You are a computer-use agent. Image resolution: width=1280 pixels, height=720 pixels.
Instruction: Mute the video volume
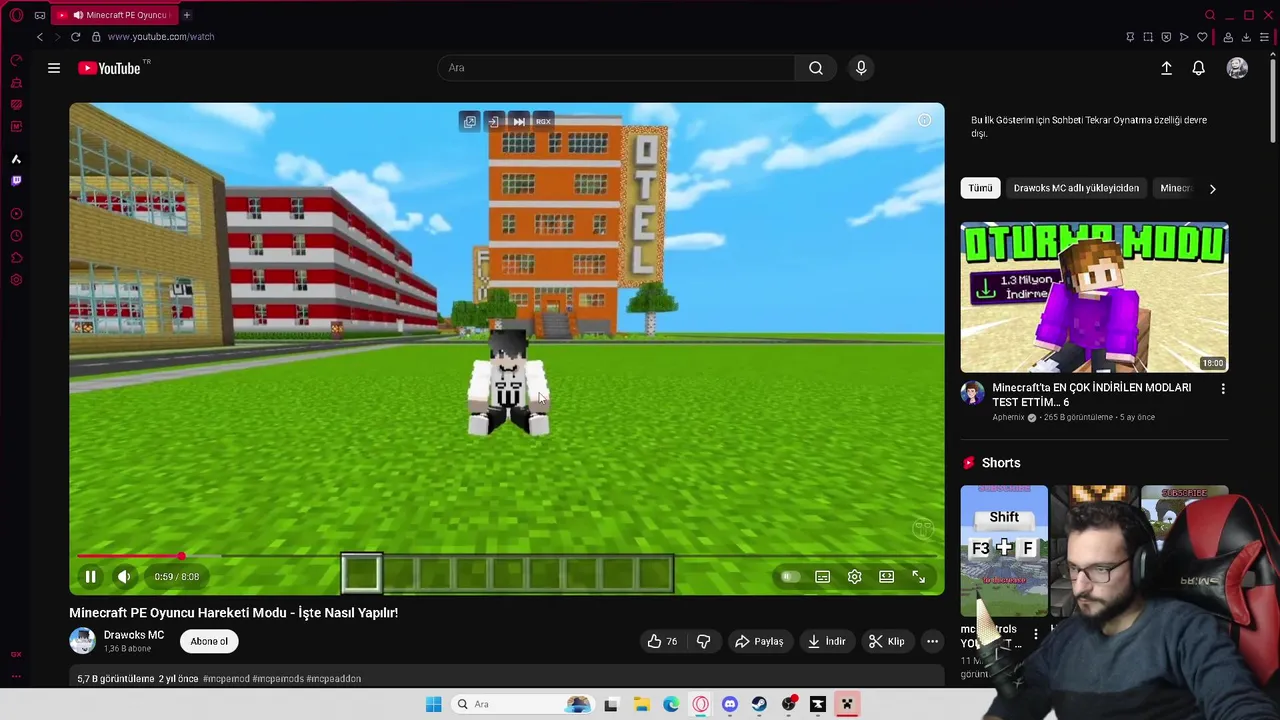pos(124,577)
